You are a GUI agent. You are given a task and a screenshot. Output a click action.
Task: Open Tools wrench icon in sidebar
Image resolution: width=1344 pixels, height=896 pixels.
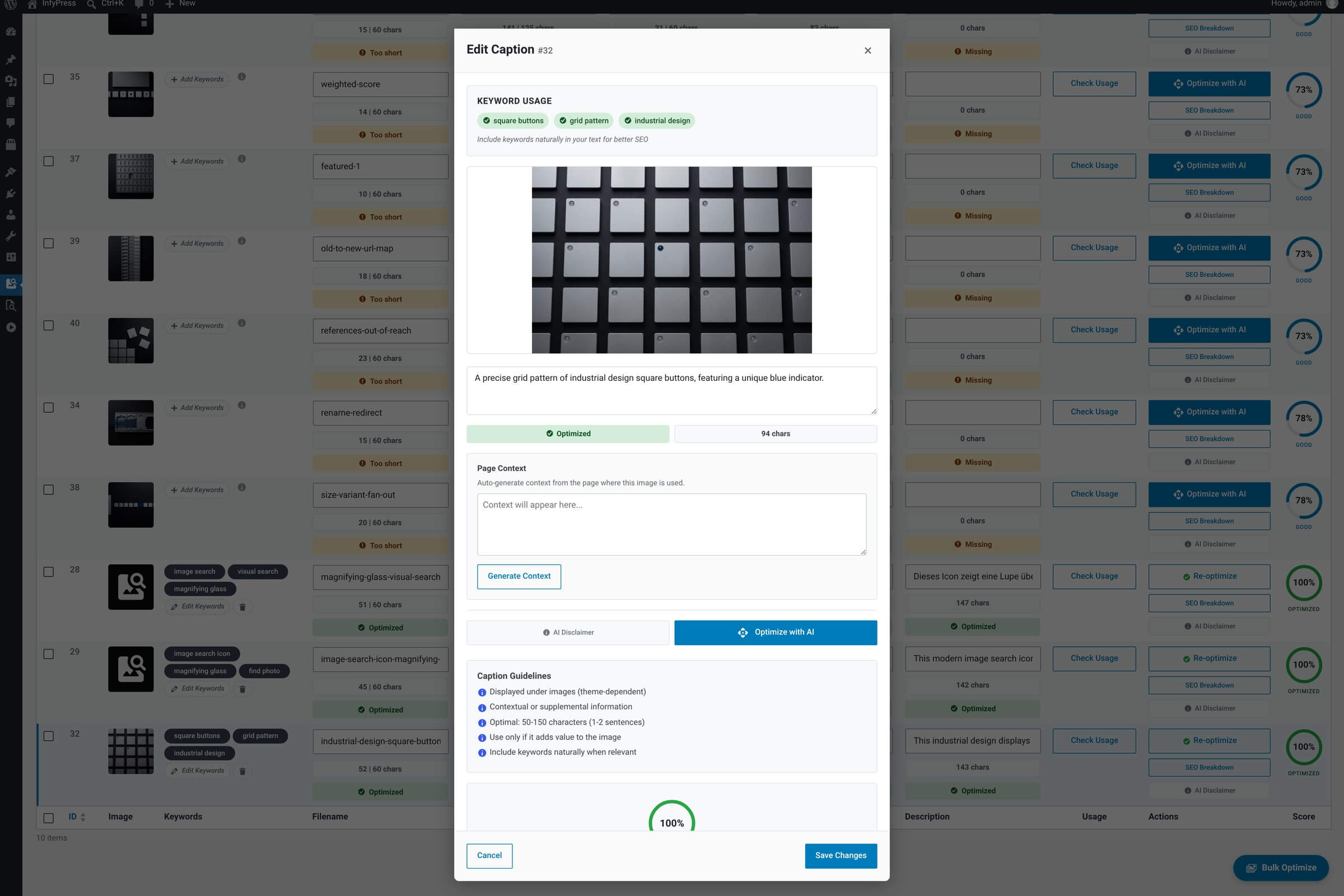point(11,236)
